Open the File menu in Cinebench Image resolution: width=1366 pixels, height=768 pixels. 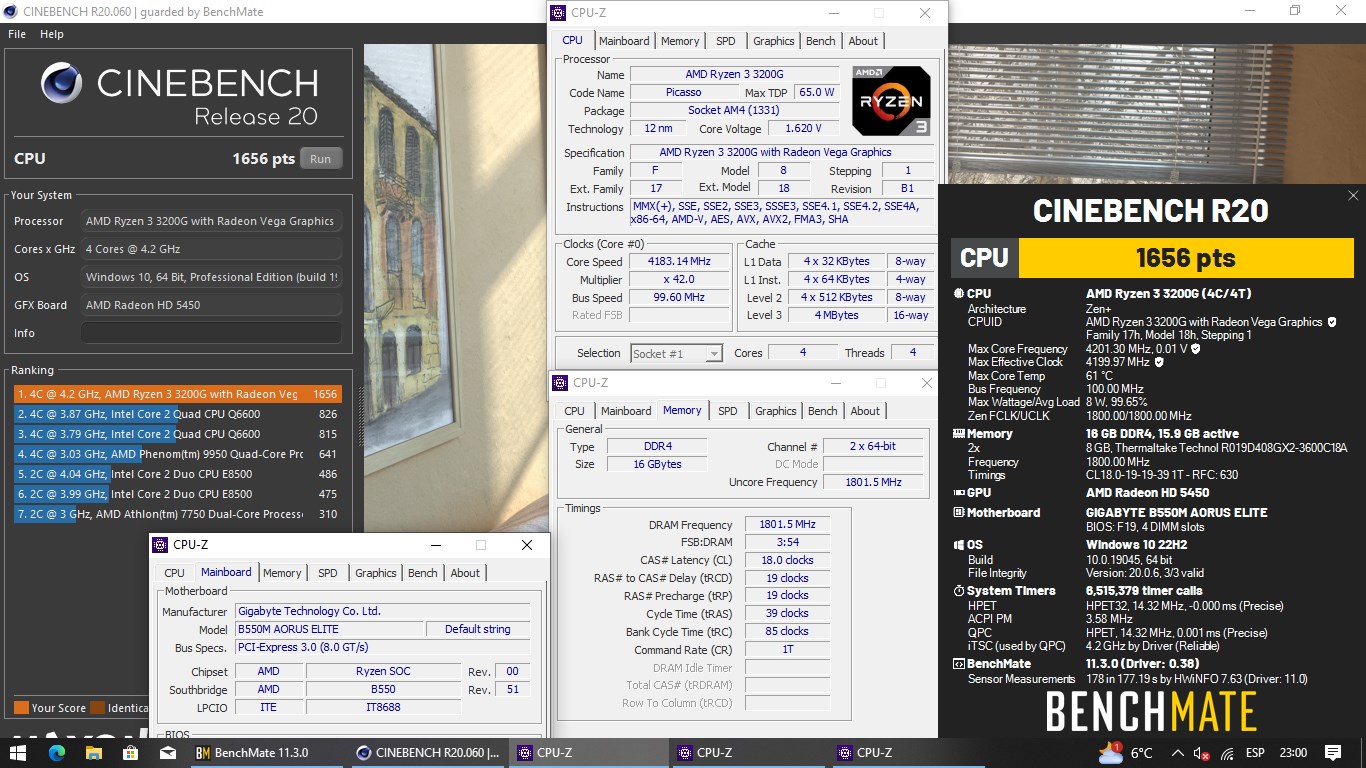[17, 34]
